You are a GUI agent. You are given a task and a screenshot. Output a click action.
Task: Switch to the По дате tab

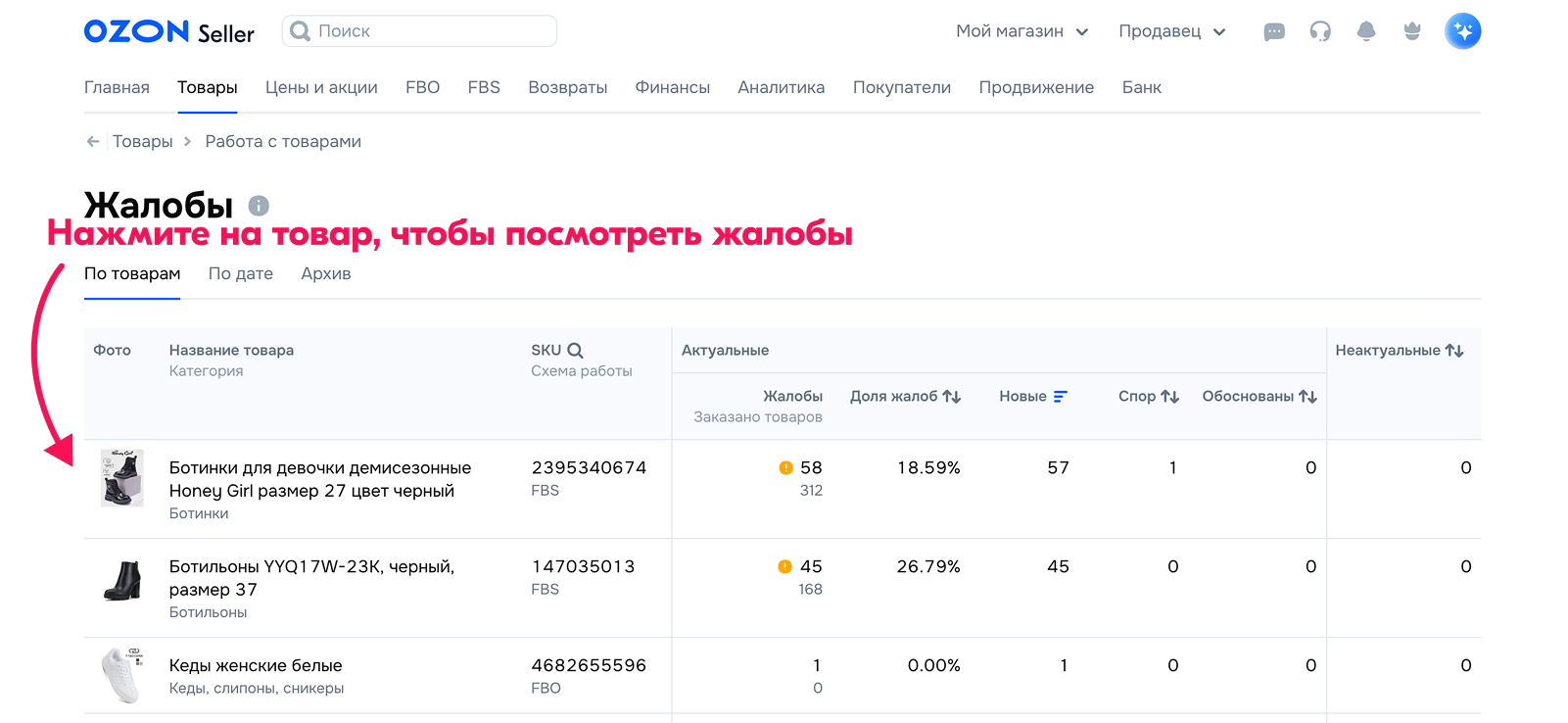click(241, 274)
